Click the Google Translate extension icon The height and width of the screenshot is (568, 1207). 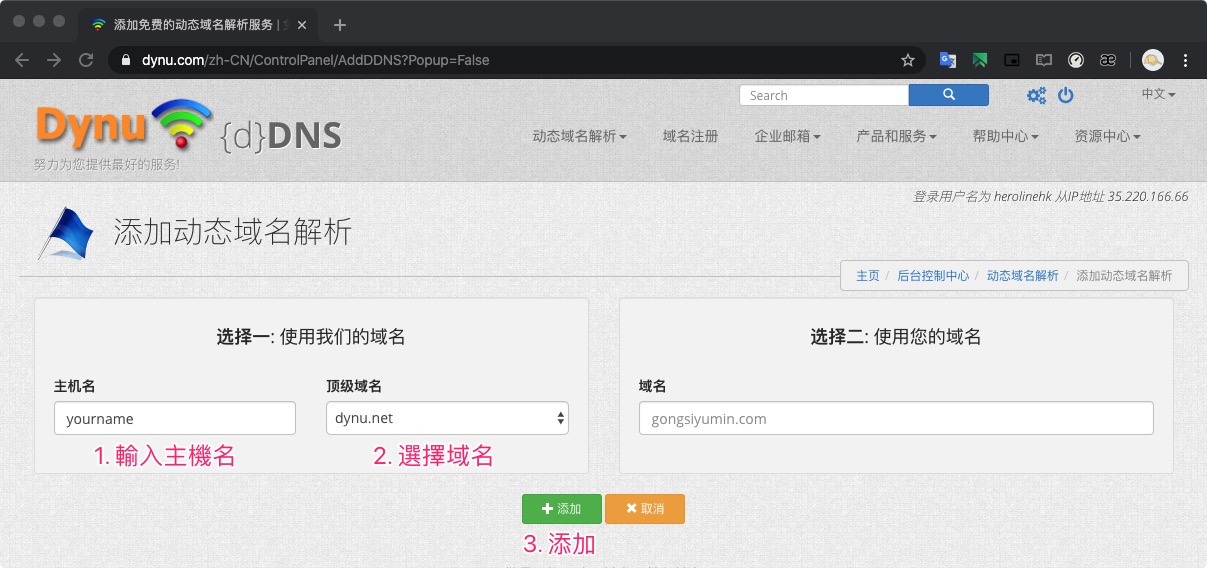pos(947,60)
